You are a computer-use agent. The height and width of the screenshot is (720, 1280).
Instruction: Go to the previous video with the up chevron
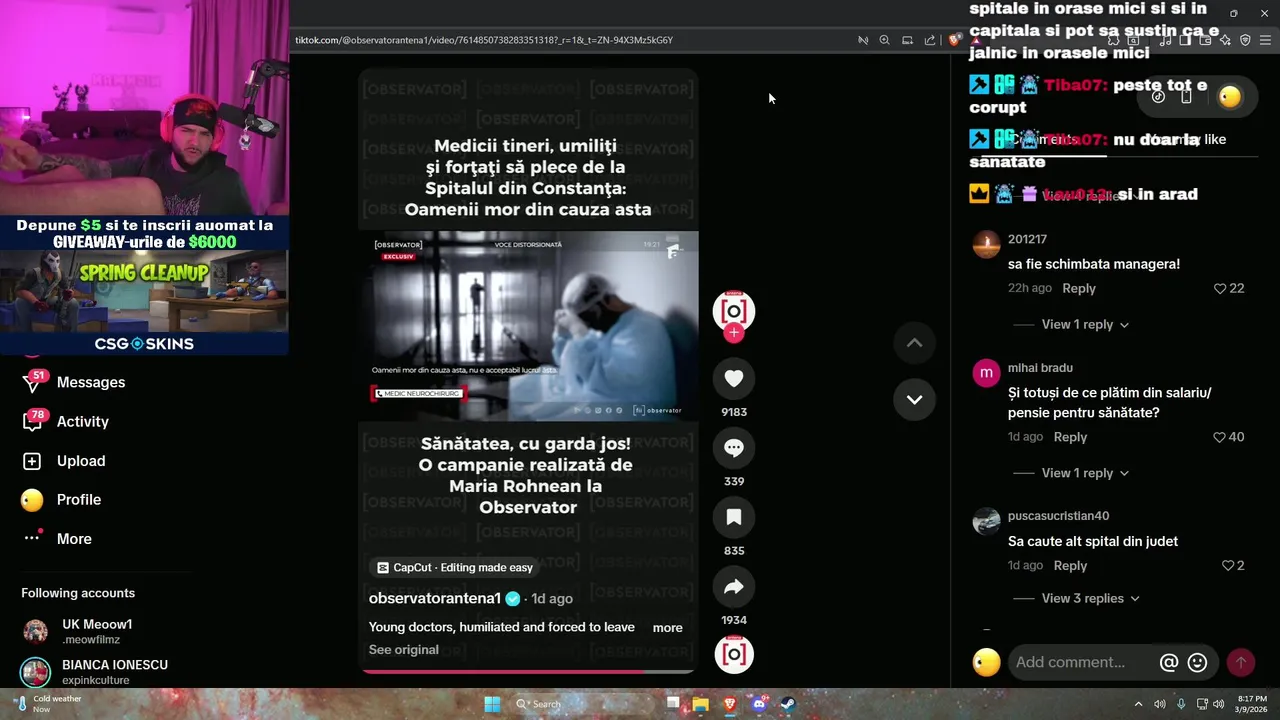pyautogui.click(x=914, y=343)
